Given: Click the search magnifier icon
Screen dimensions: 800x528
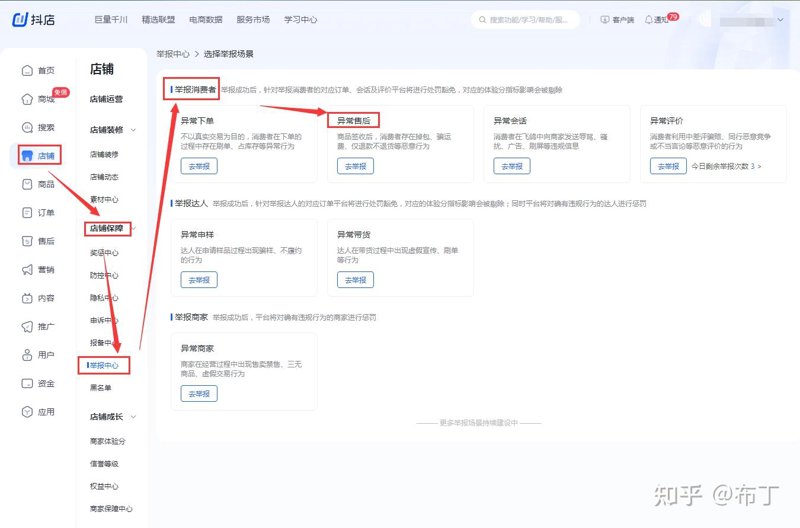Looking at the screenshot, I should pyautogui.click(x=482, y=20).
